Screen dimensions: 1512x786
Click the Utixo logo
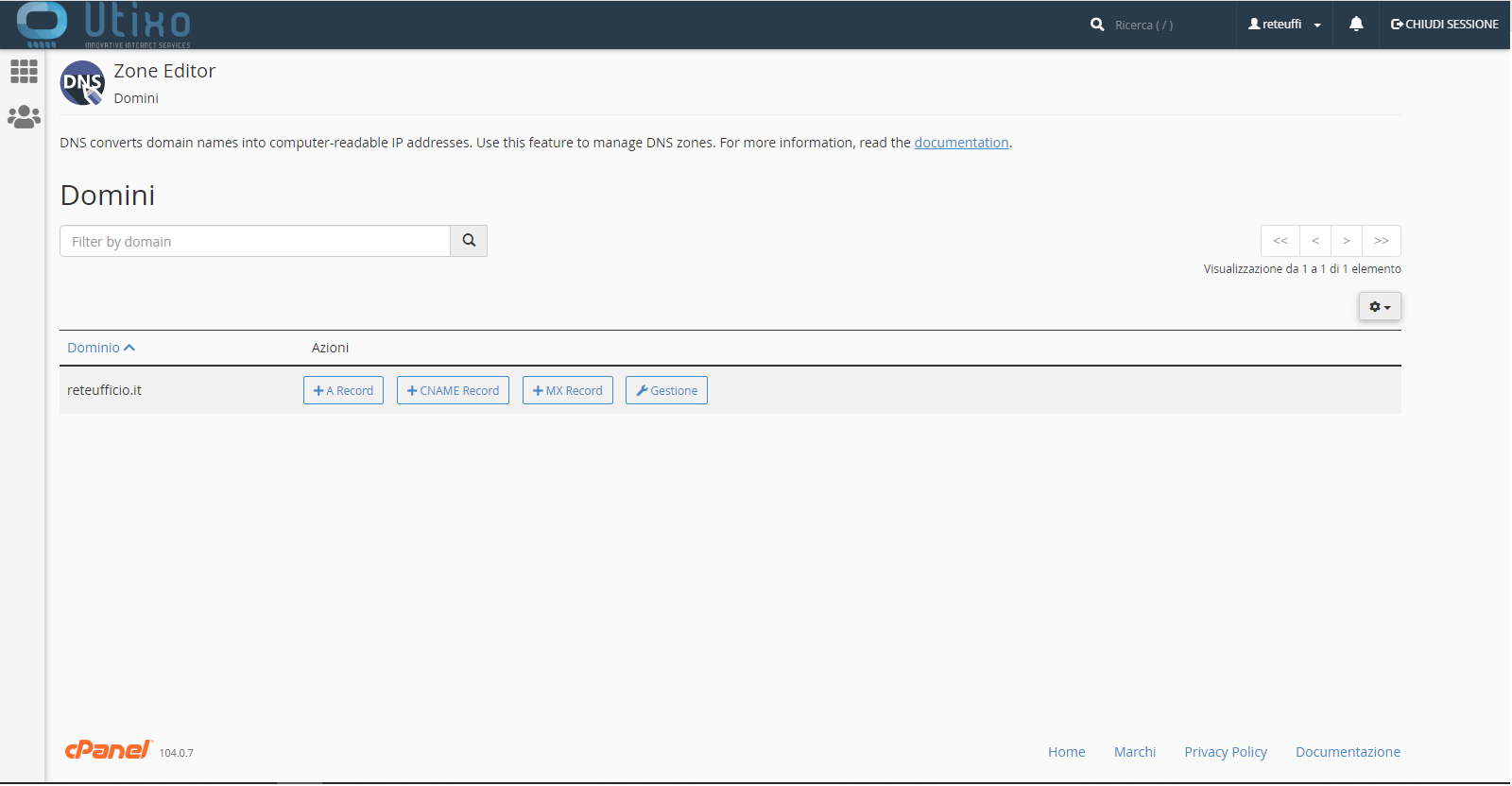tap(104, 25)
